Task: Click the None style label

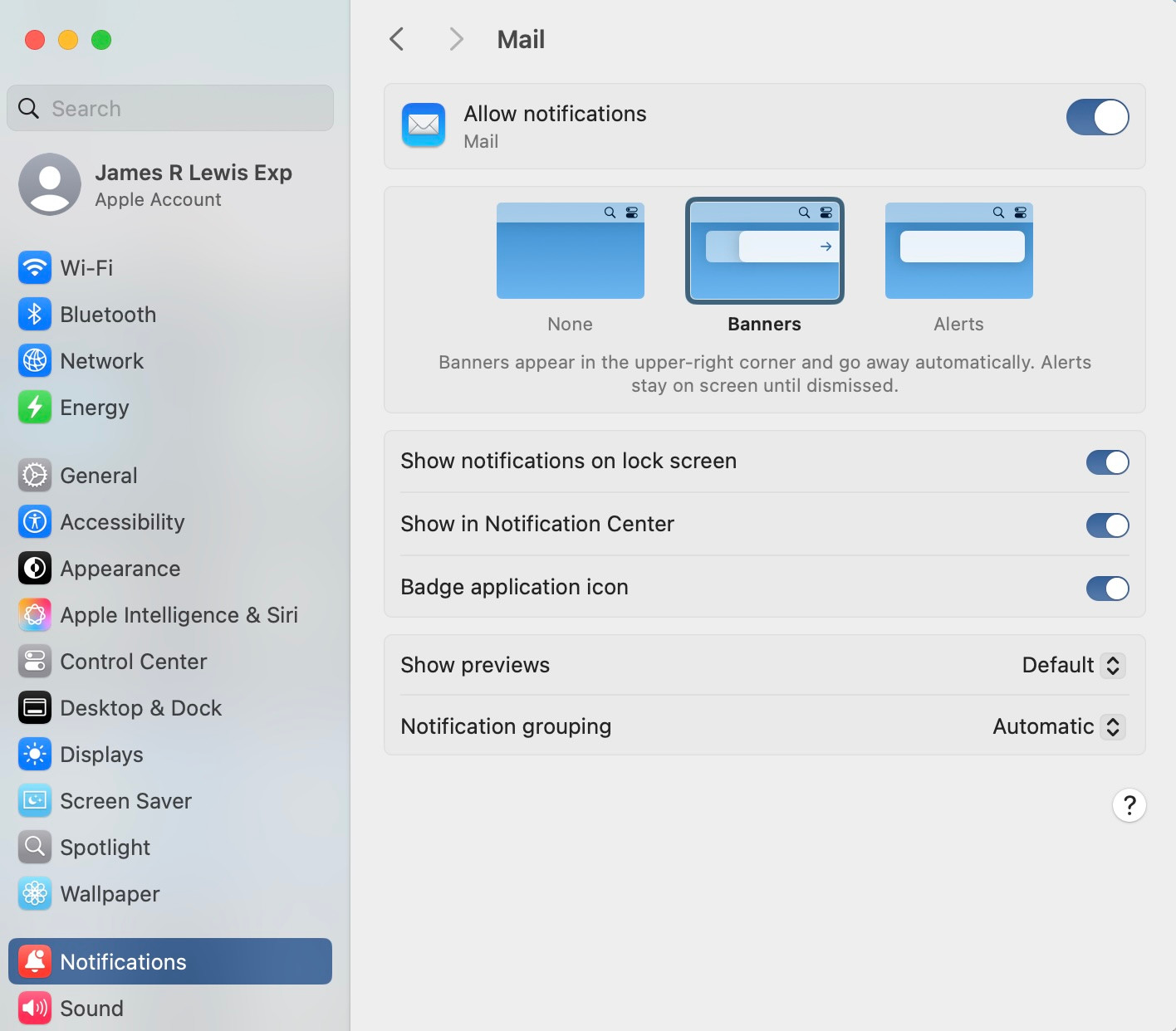Action: 571,324
